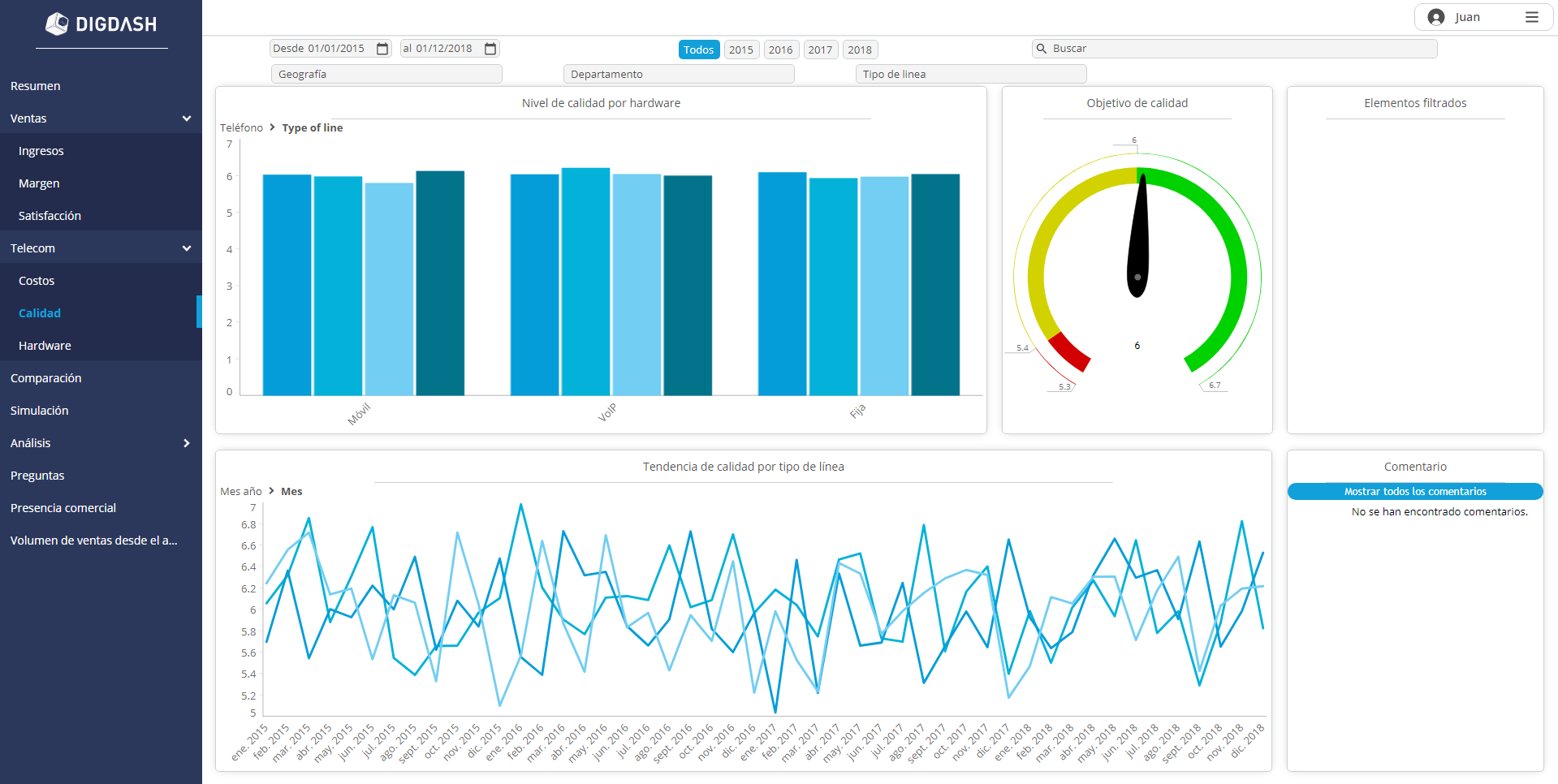Toggle the Todos year filter
Image resolution: width=1558 pixels, height=784 pixels.
[699, 50]
